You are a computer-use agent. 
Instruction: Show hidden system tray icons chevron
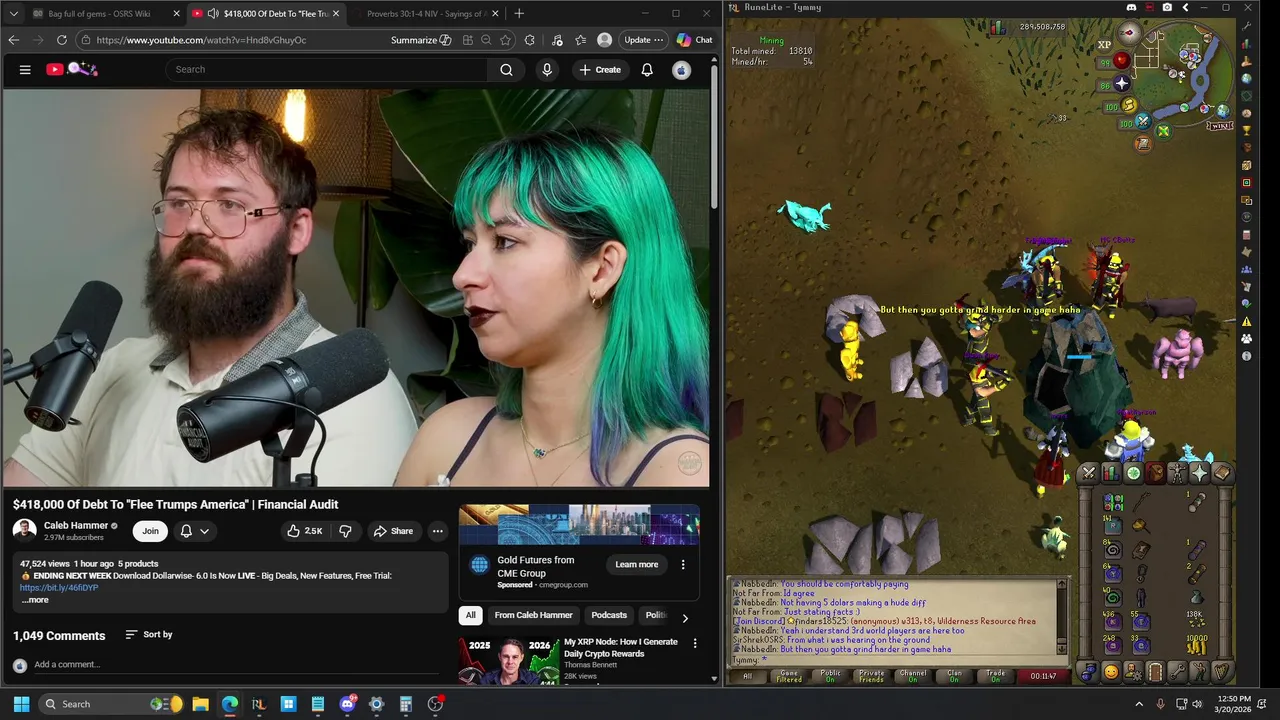click(1139, 704)
